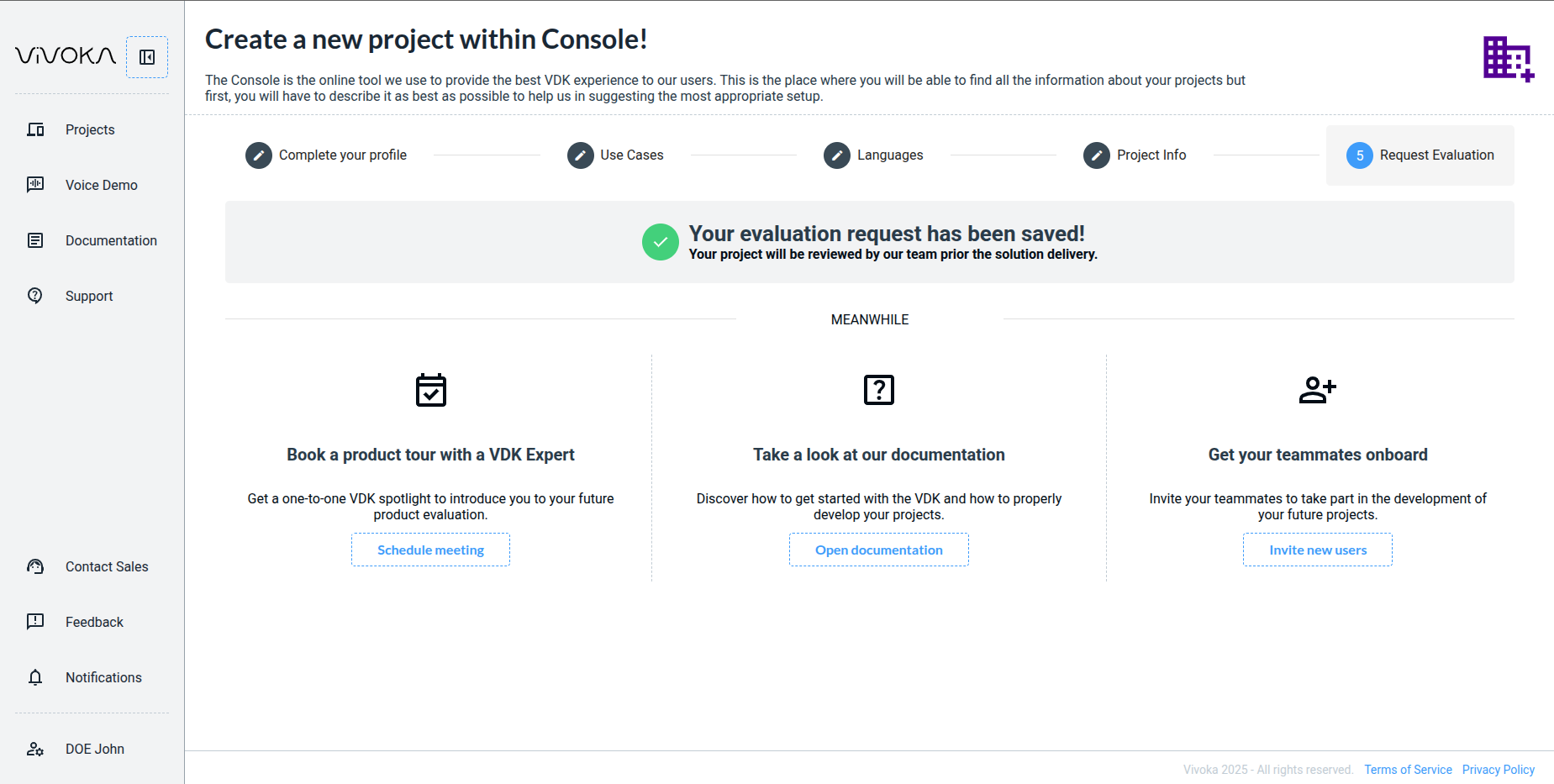Open the Terms of Service link
1554x784 pixels.
[x=1408, y=770]
